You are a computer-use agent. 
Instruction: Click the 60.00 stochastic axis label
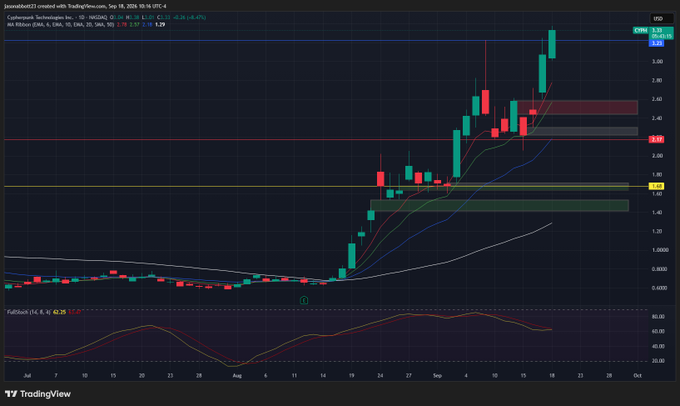tap(658, 331)
